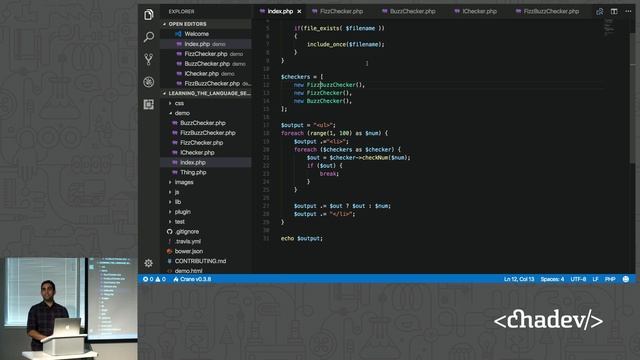Click the 'echo $output;' code line
Image resolution: width=640 pixels, height=360 pixels.
[302, 238]
